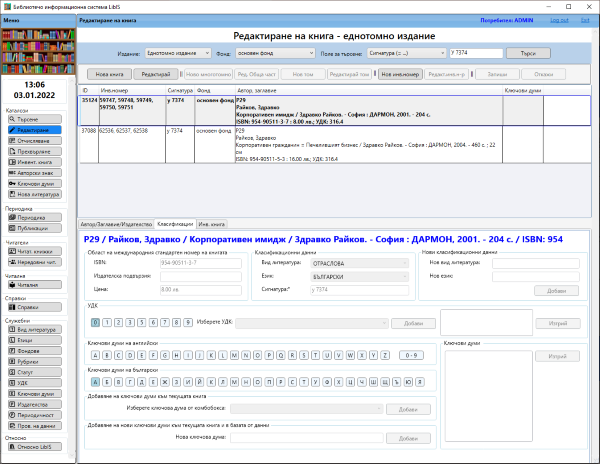600x464 pixels.
Task: Open Справки in the sidebar
Action: point(33,307)
